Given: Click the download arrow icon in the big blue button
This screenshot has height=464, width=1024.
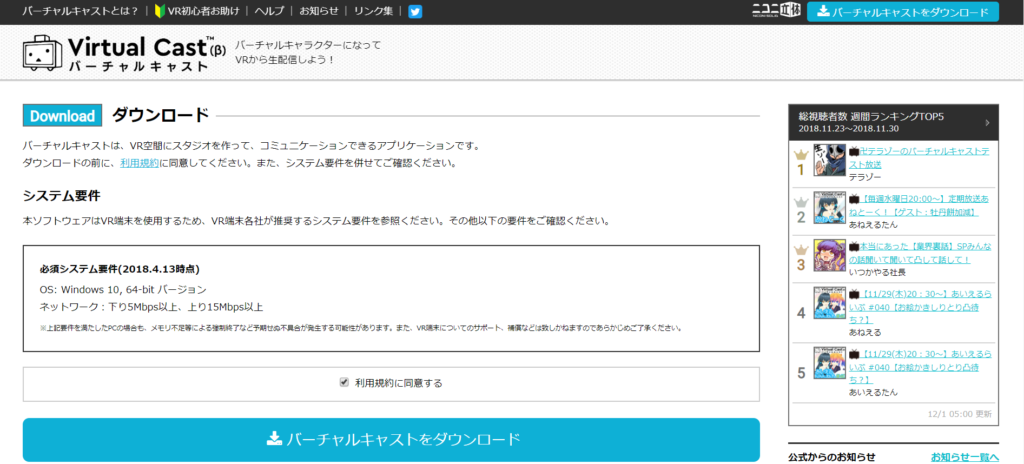Looking at the screenshot, I should pos(274,438).
